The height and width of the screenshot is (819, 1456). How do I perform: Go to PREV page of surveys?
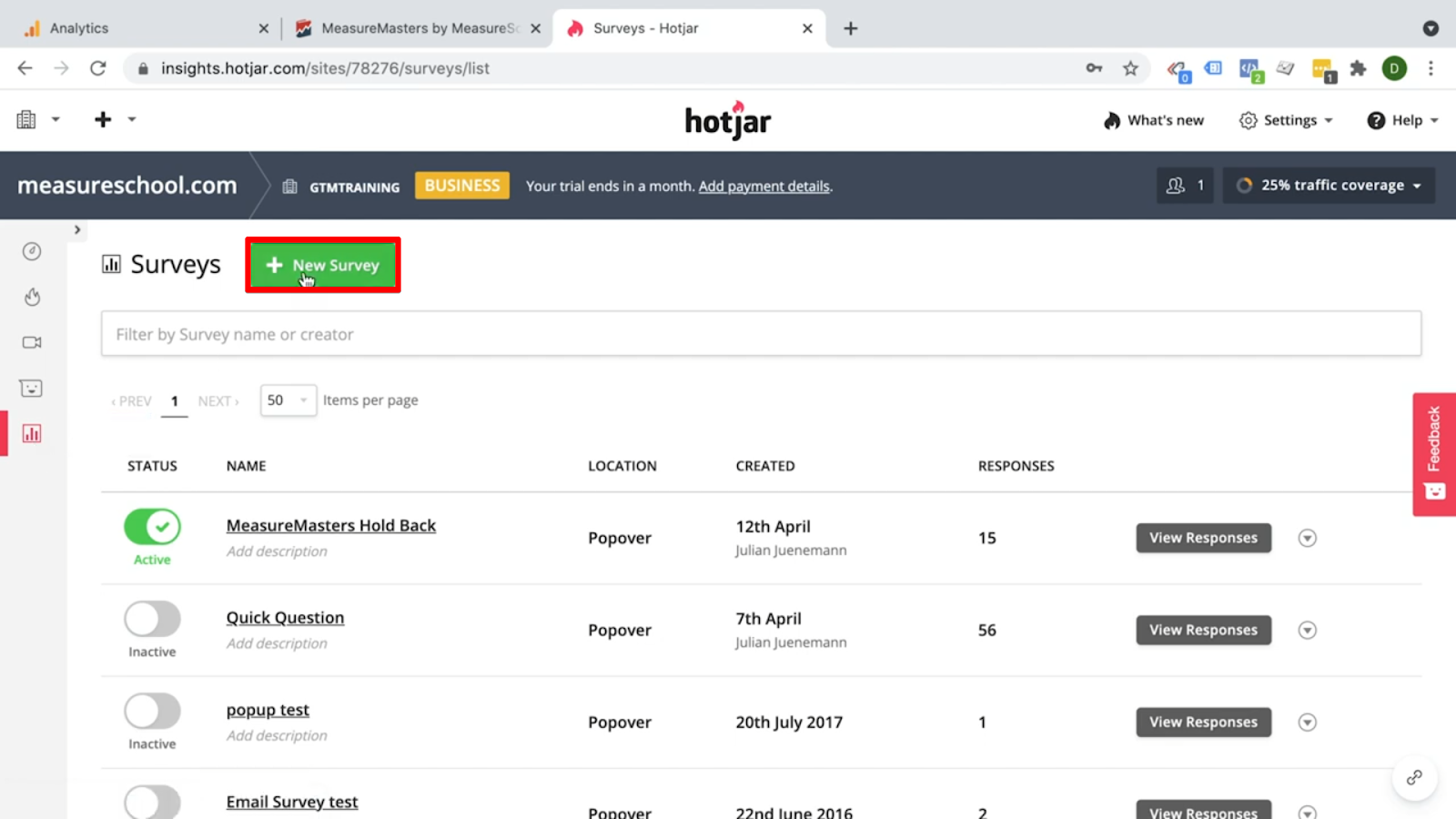131,401
